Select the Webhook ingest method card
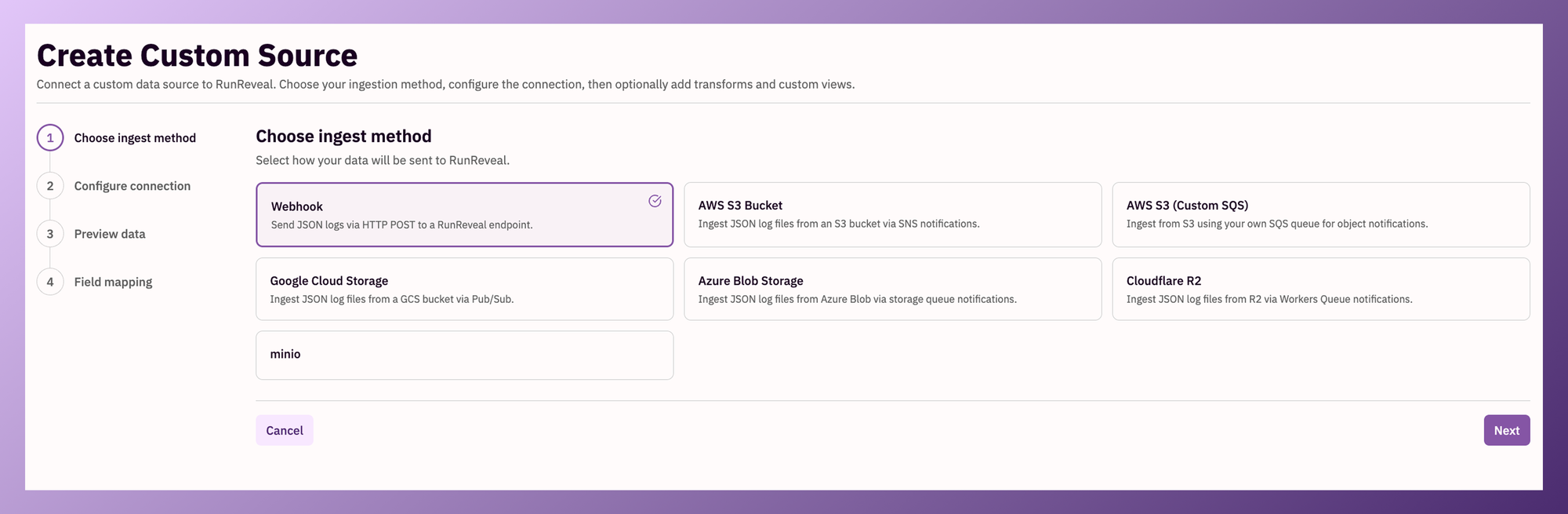Image resolution: width=1568 pixels, height=514 pixels. click(464, 214)
